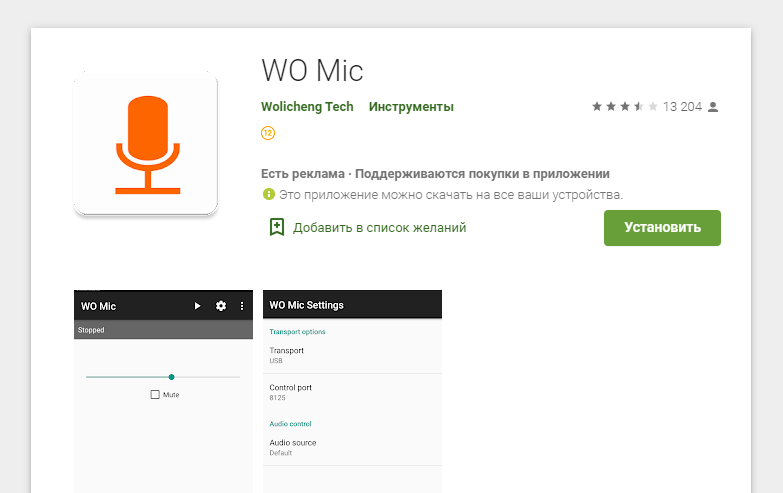
Task: Click the wishlist bookmark icon
Action: (x=277, y=227)
